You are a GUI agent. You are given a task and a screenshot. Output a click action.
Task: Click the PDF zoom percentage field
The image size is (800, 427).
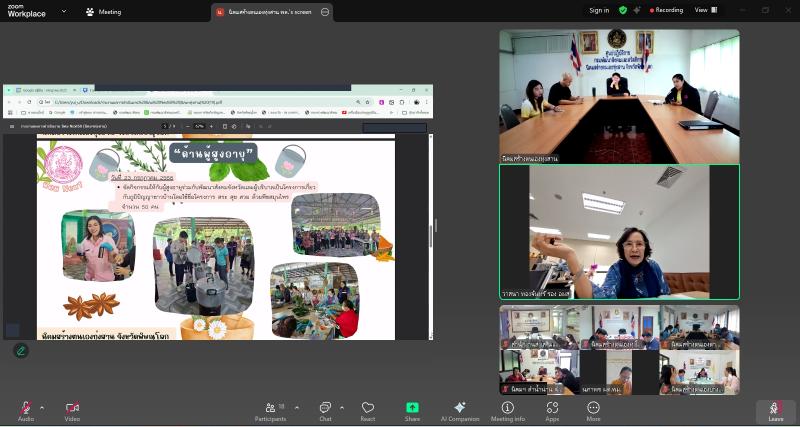click(199, 126)
